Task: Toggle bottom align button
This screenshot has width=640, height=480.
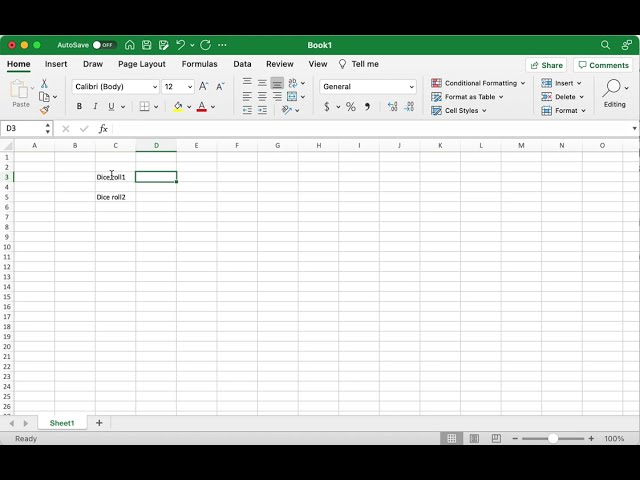Action: coord(277,83)
